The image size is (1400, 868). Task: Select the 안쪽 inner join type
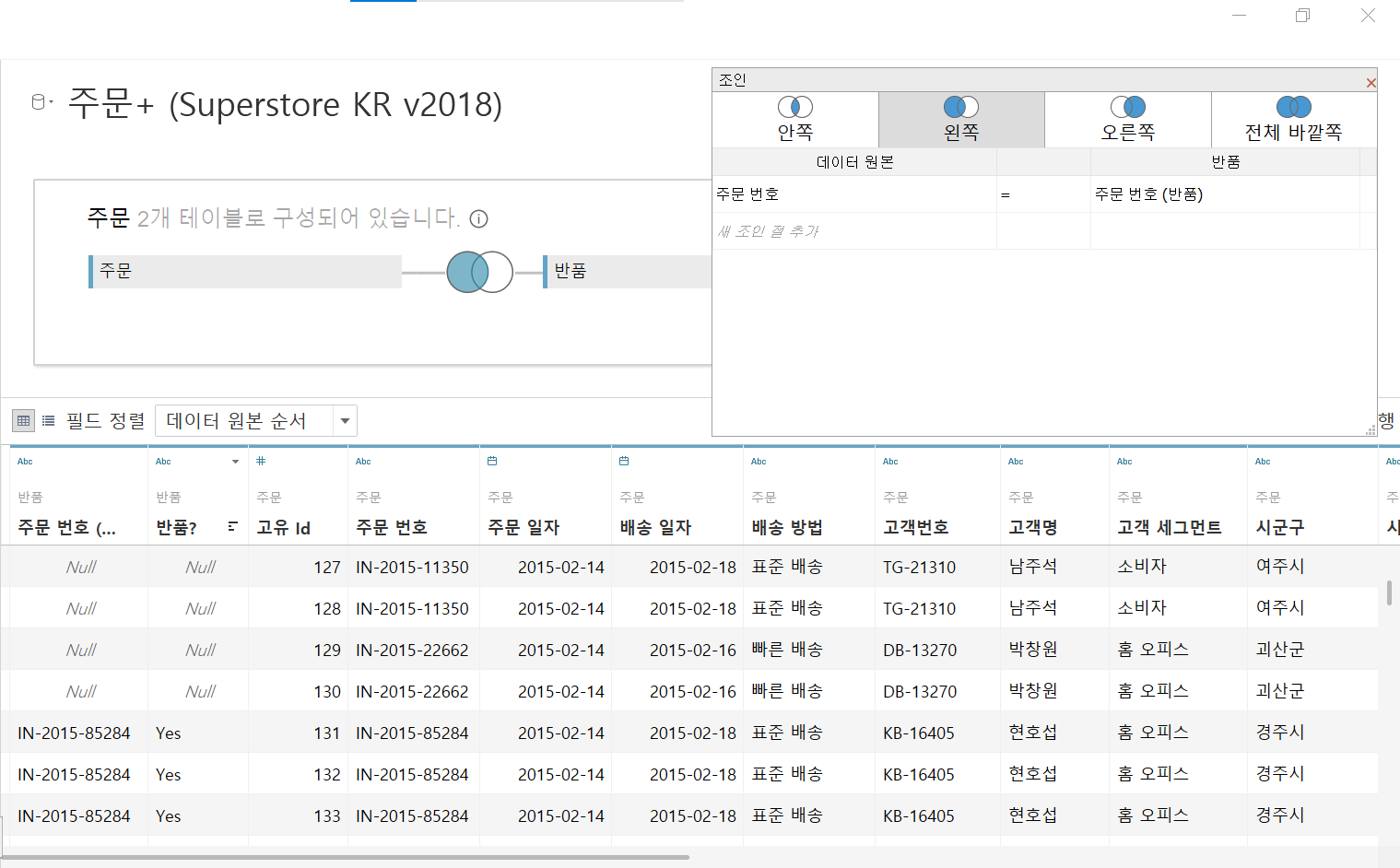pos(795,120)
